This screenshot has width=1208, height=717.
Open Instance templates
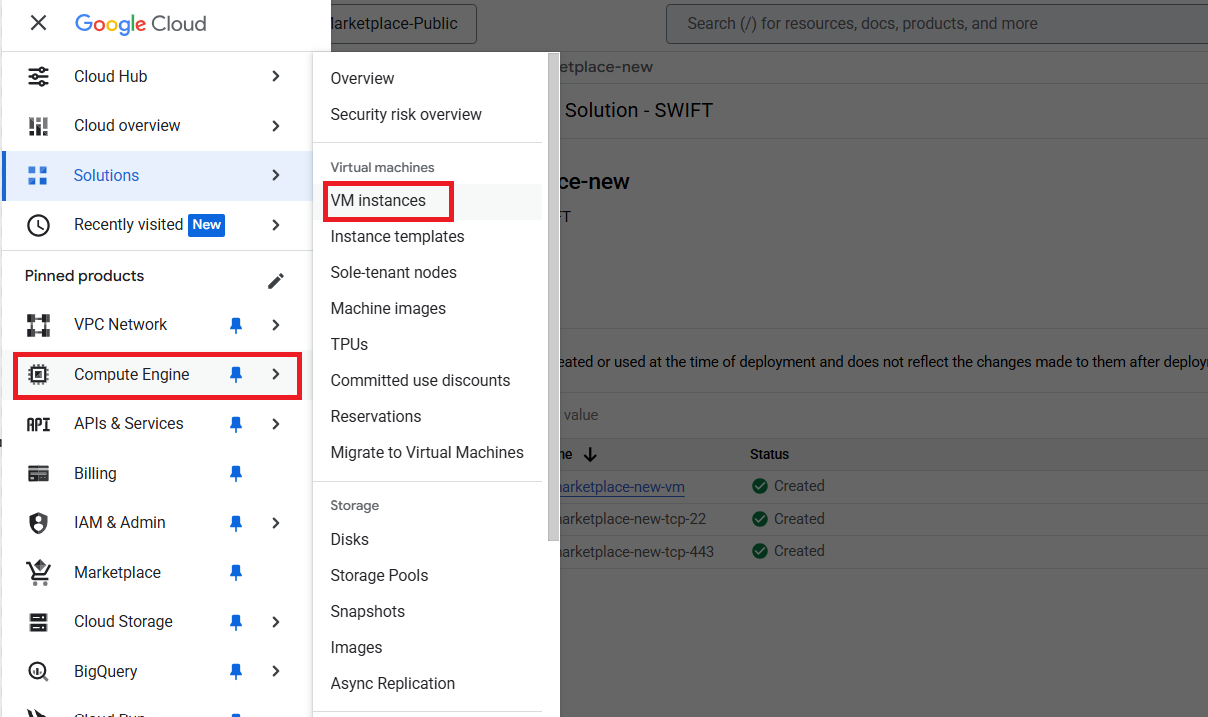pos(397,236)
